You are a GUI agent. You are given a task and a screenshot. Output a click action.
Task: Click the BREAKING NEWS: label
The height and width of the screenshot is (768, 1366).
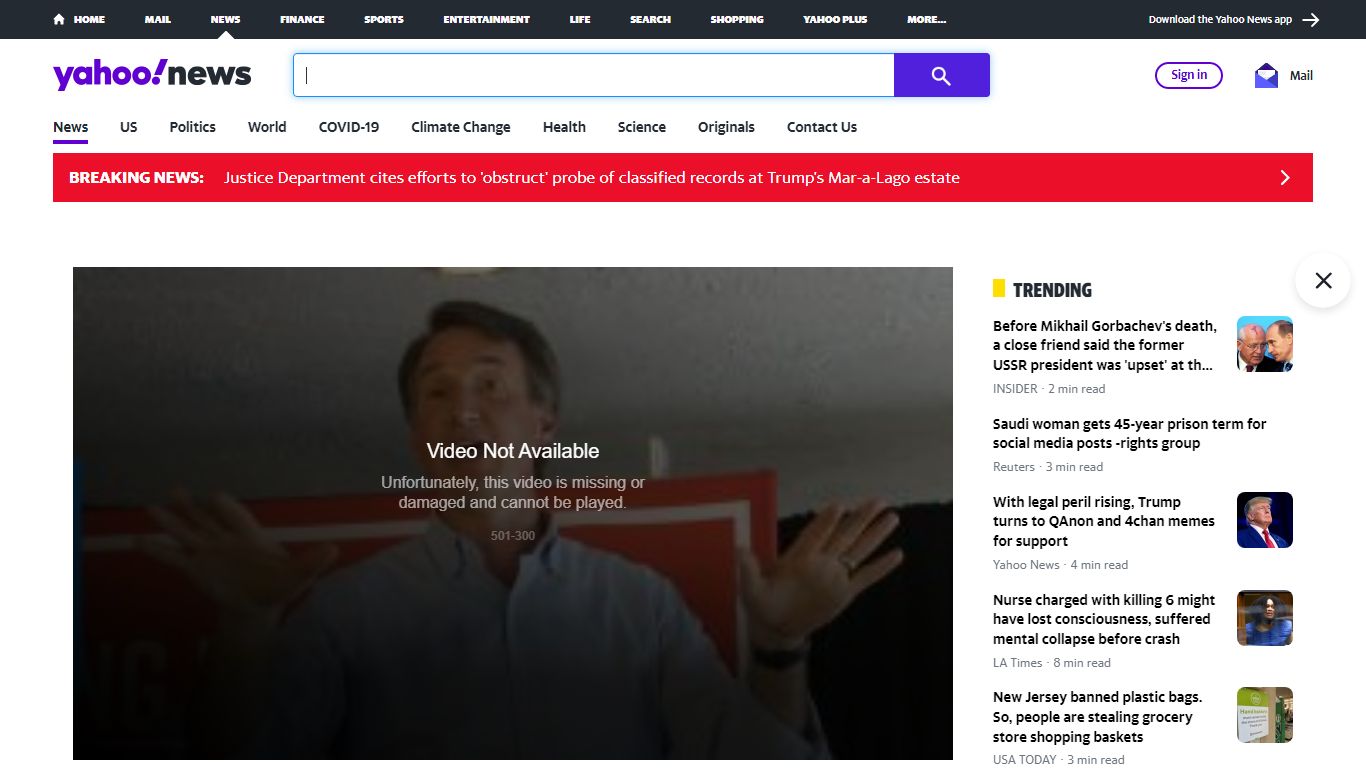[x=136, y=177]
